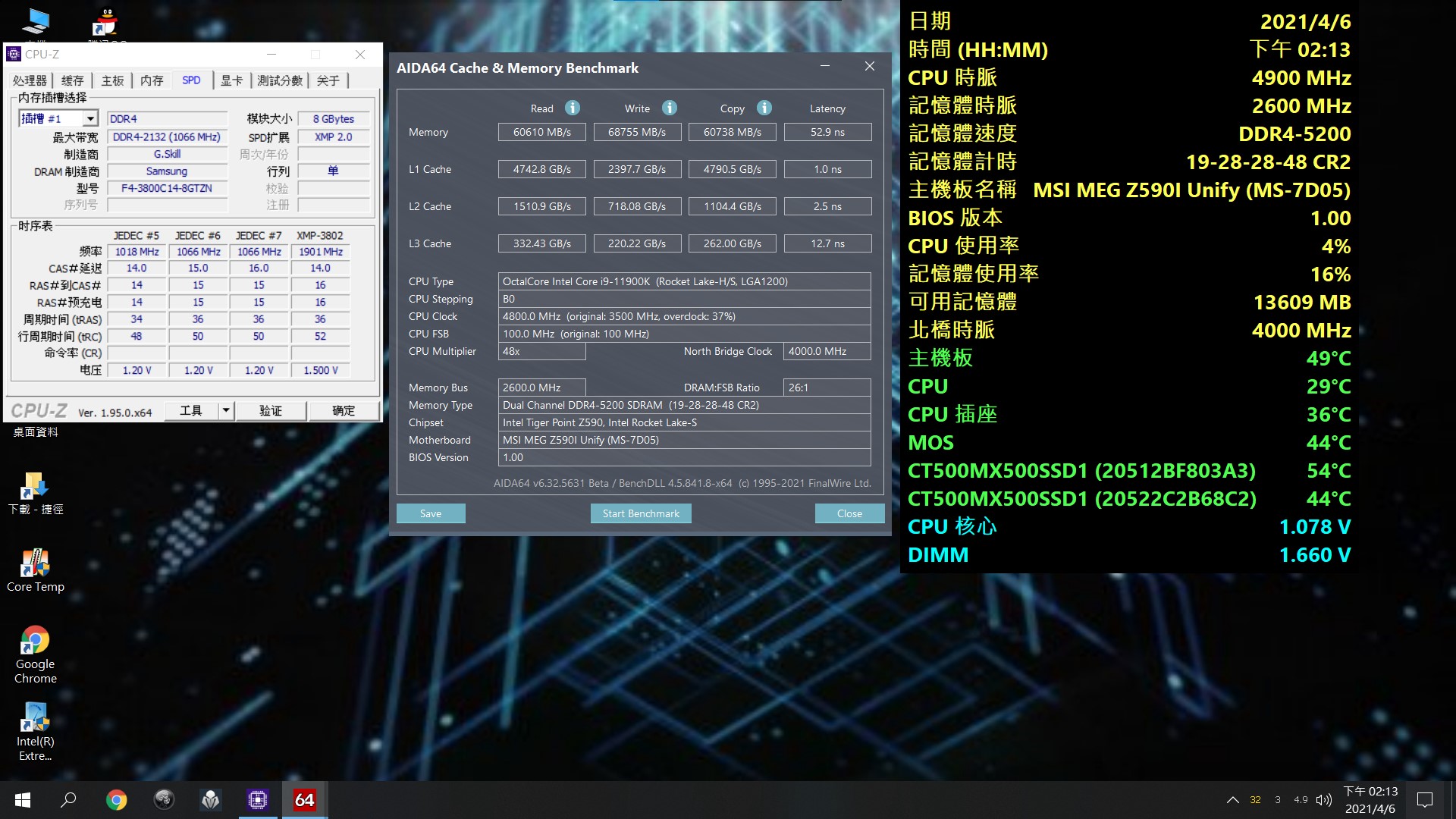This screenshot has height=819, width=1456.
Task: Open the MSI dragon app in taskbar
Action: click(x=210, y=800)
